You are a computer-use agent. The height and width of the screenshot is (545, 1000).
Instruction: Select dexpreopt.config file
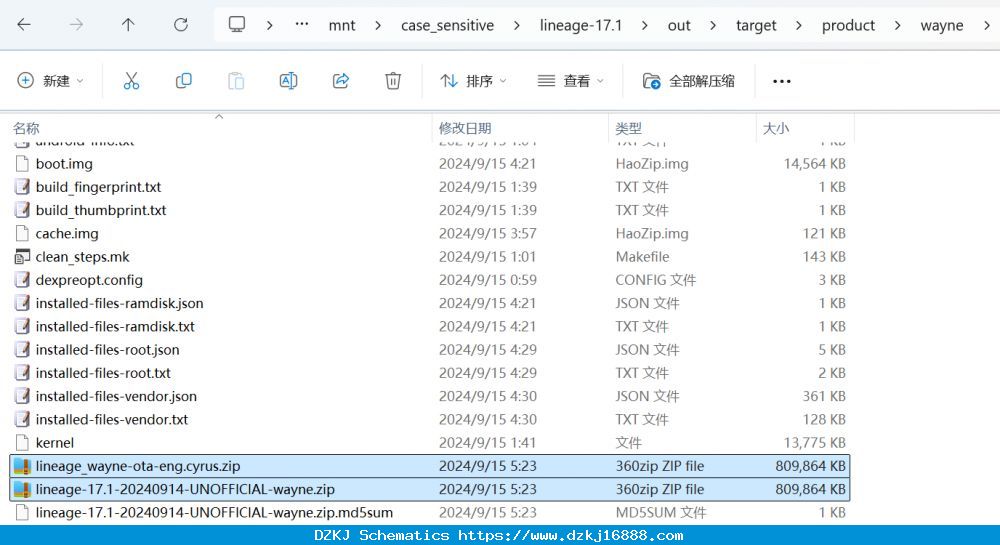coord(430,280)
